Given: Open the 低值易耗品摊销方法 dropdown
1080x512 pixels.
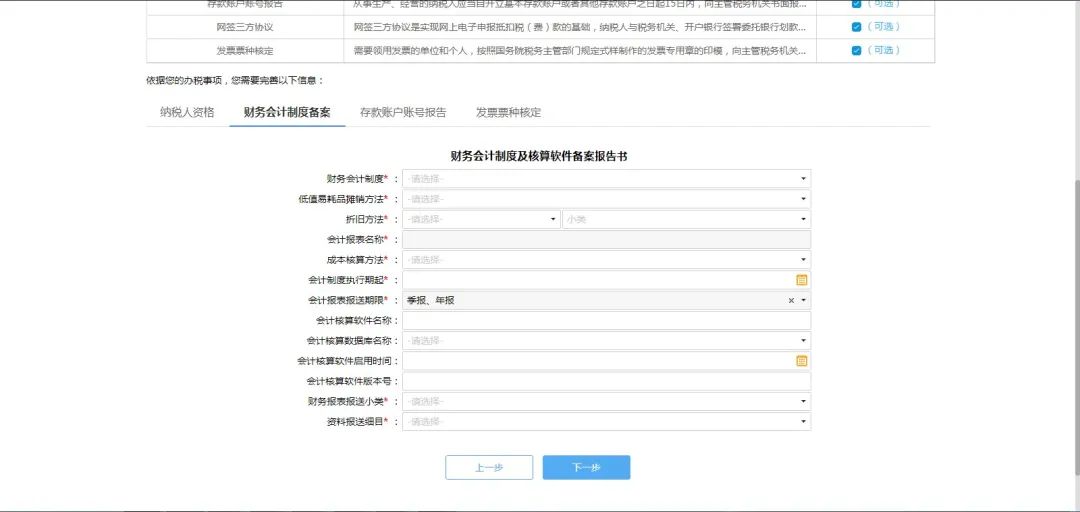Looking at the screenshot, I should 606,199.
